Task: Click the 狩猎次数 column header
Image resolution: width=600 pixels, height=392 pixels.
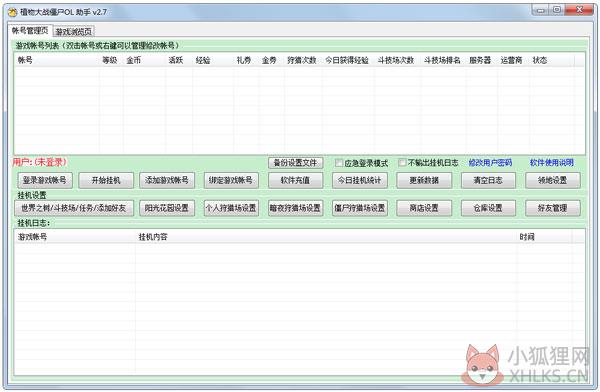Action: point(303,60)
